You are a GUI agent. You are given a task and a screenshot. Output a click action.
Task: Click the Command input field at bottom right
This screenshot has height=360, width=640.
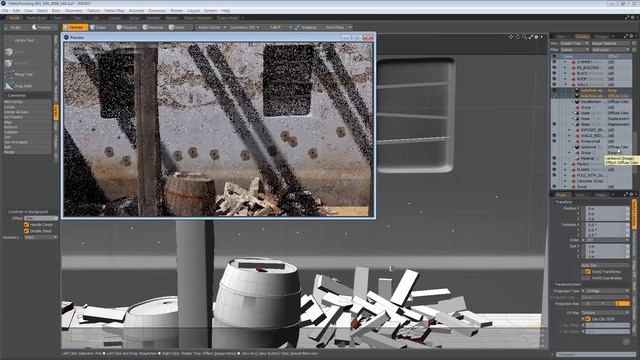[596, 354]
